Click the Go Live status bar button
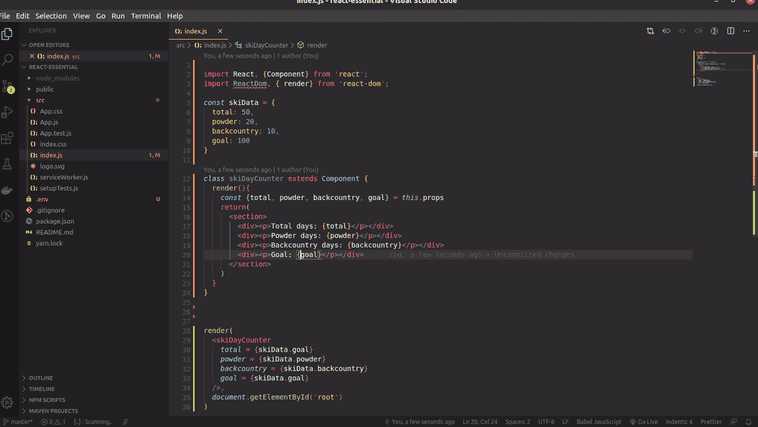The height and width of the screenshot is (427, 758). (643, 422)
